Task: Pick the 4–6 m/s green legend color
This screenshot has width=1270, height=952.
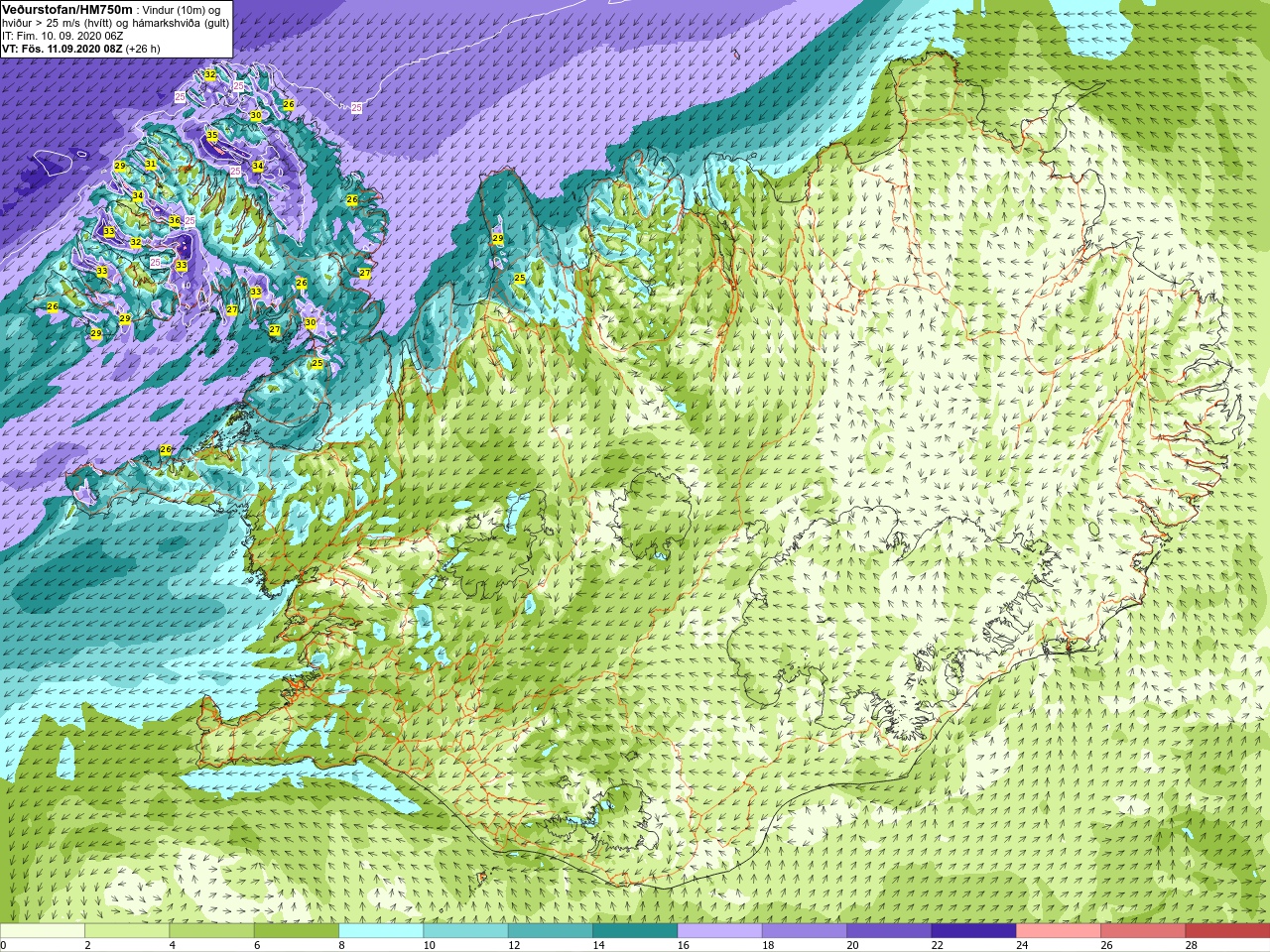Action: click(211, 931)
